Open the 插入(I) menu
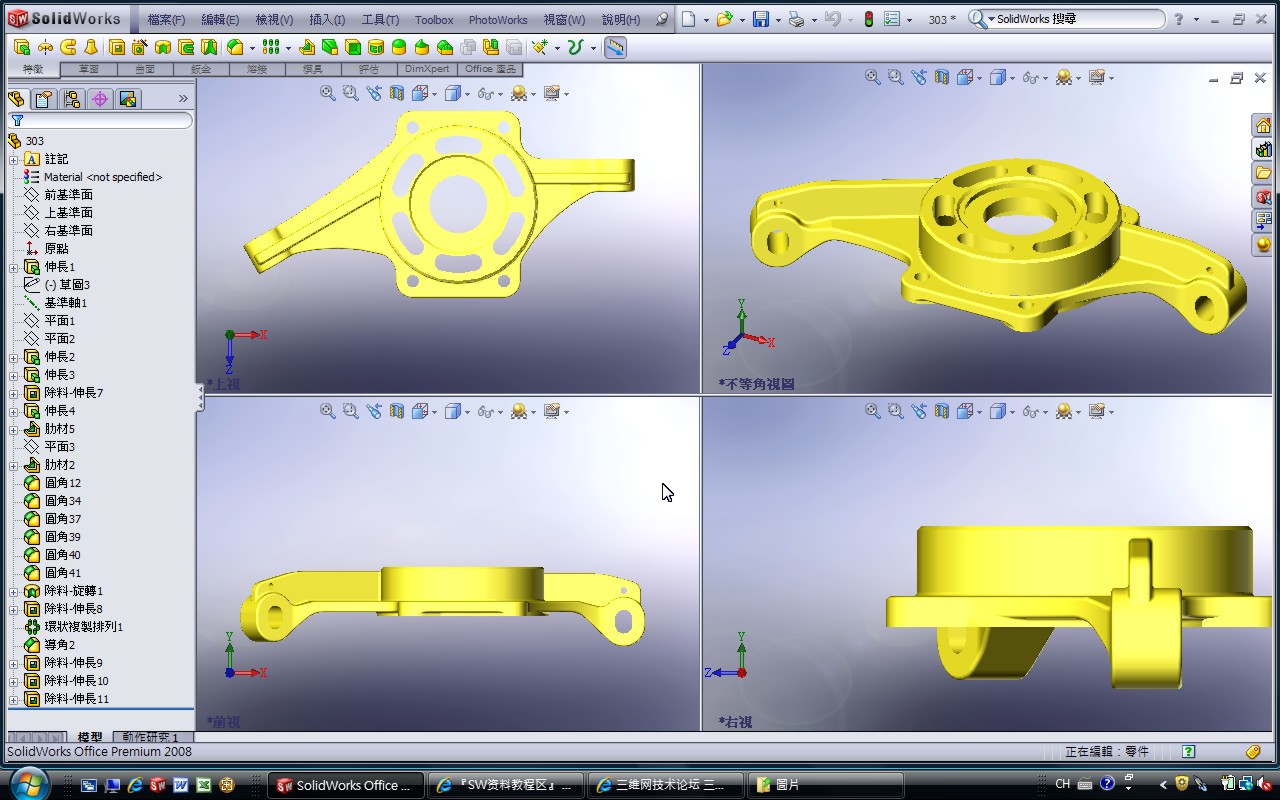Viewport: 1280px width, 800px height. (x=327, y=19)
